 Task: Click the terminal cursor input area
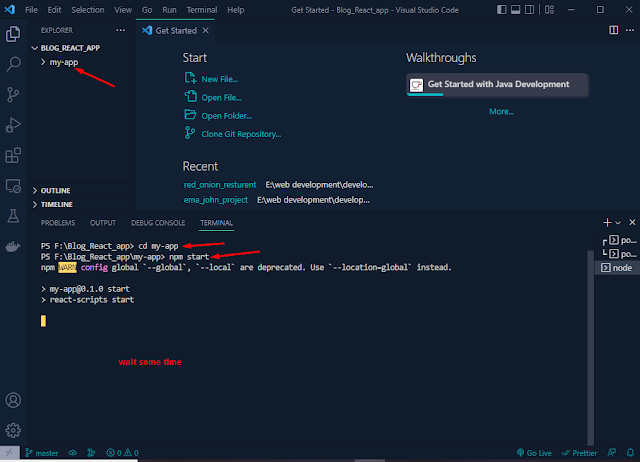(43, 321)
